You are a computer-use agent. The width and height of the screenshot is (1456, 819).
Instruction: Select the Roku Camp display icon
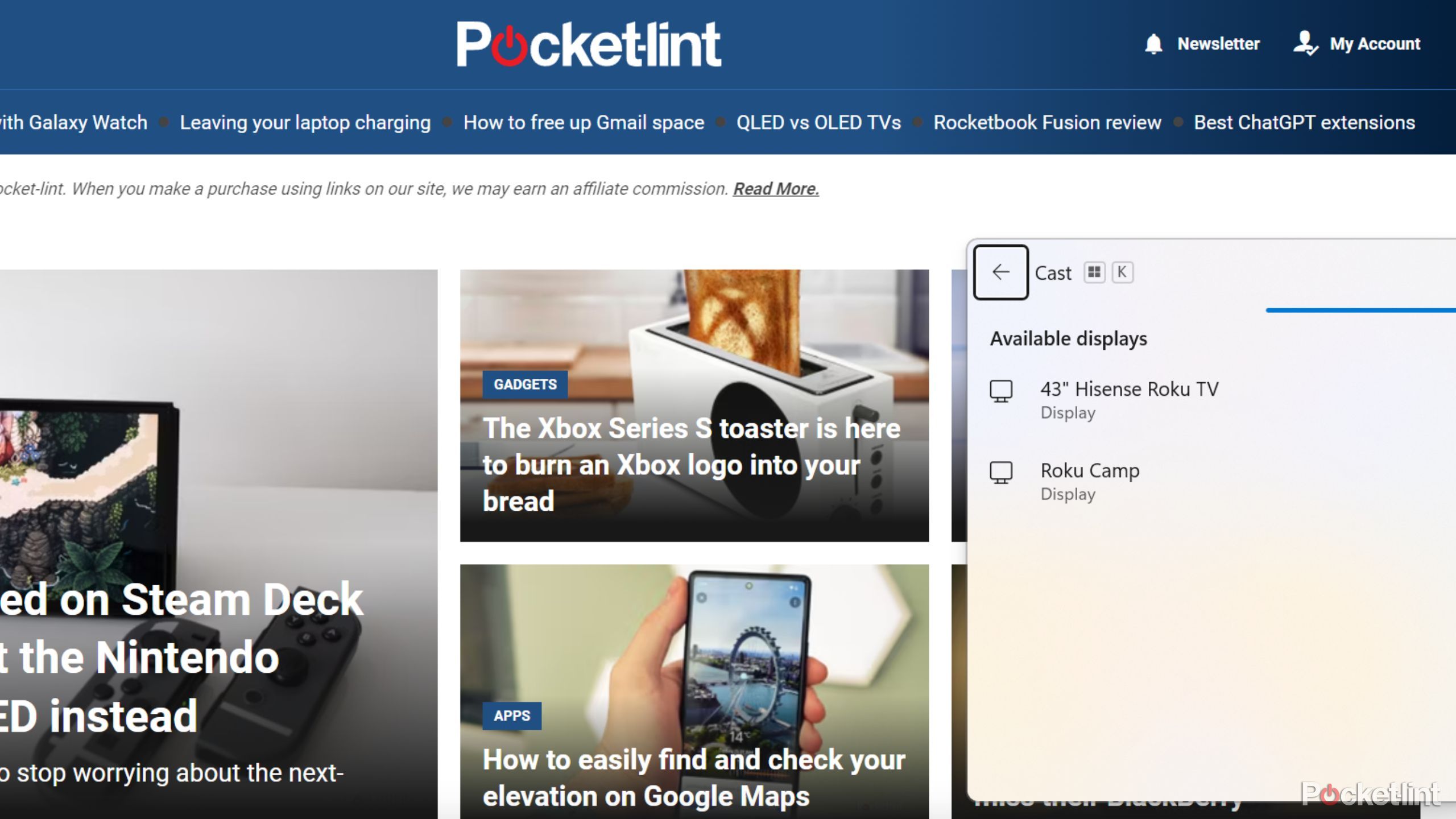click(x=1000, y=471)
